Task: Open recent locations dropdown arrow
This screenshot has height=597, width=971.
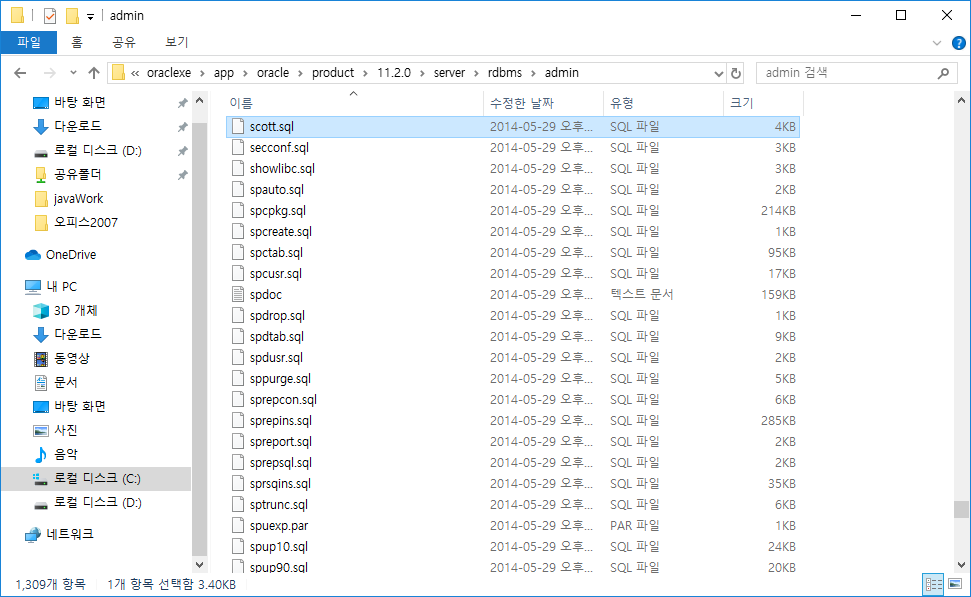Action: (x=73, y=73)
